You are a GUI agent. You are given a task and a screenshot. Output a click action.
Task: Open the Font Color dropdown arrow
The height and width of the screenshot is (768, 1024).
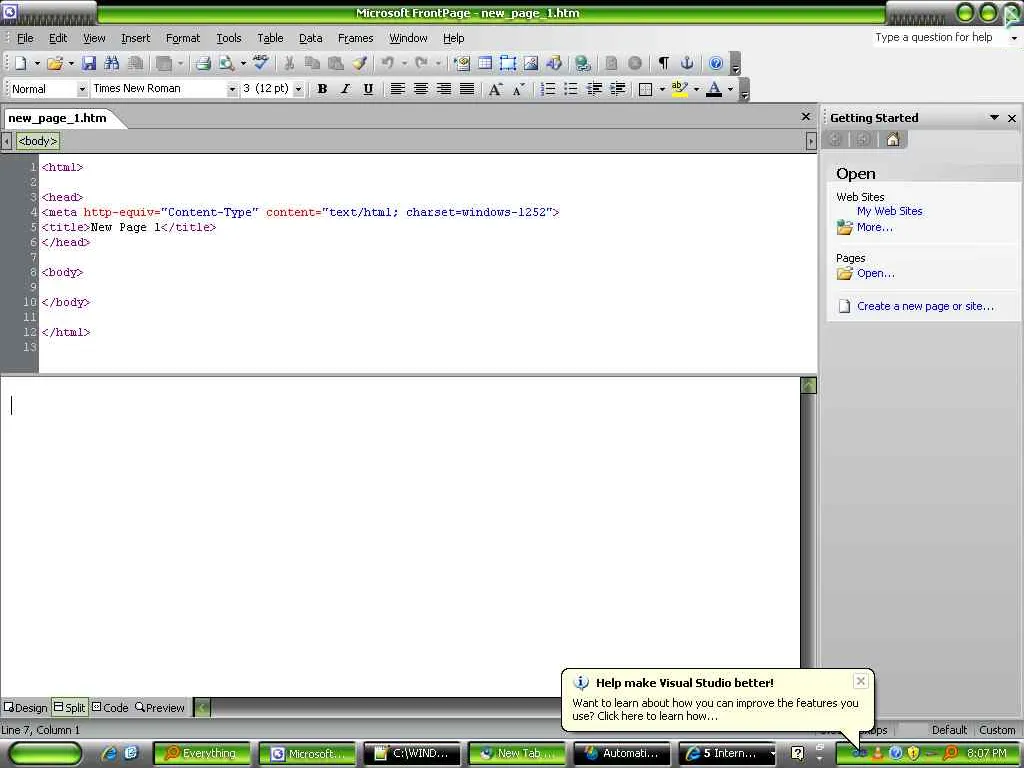point(730,89)
